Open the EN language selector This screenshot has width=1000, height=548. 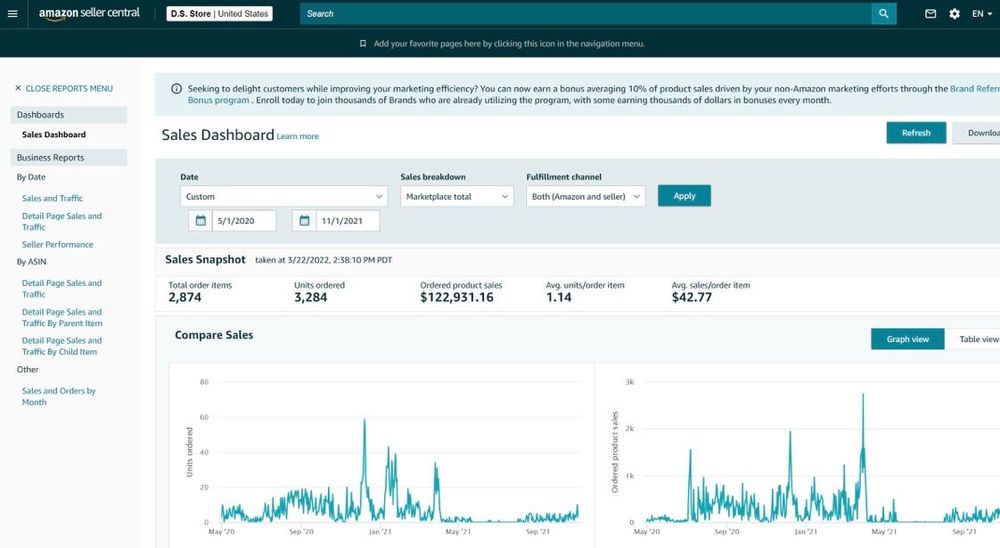pos(982,13)
